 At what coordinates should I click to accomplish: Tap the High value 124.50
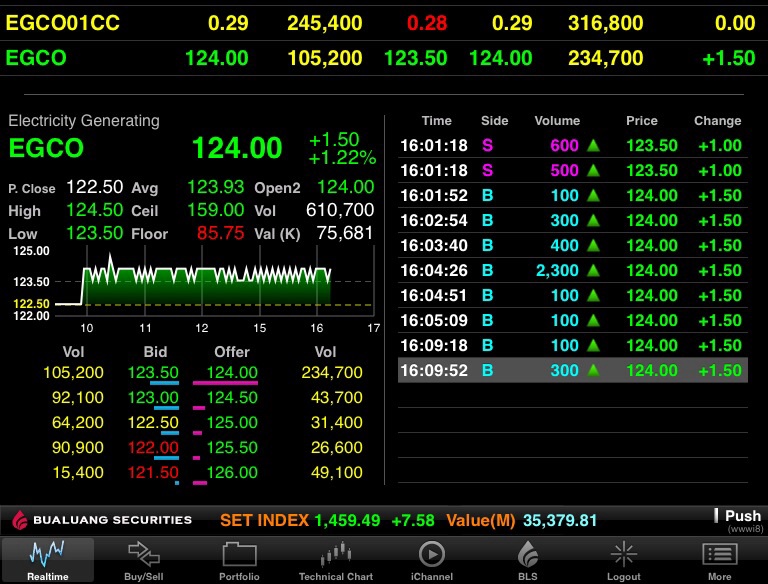pyautogui.click(x=95, y=210)
